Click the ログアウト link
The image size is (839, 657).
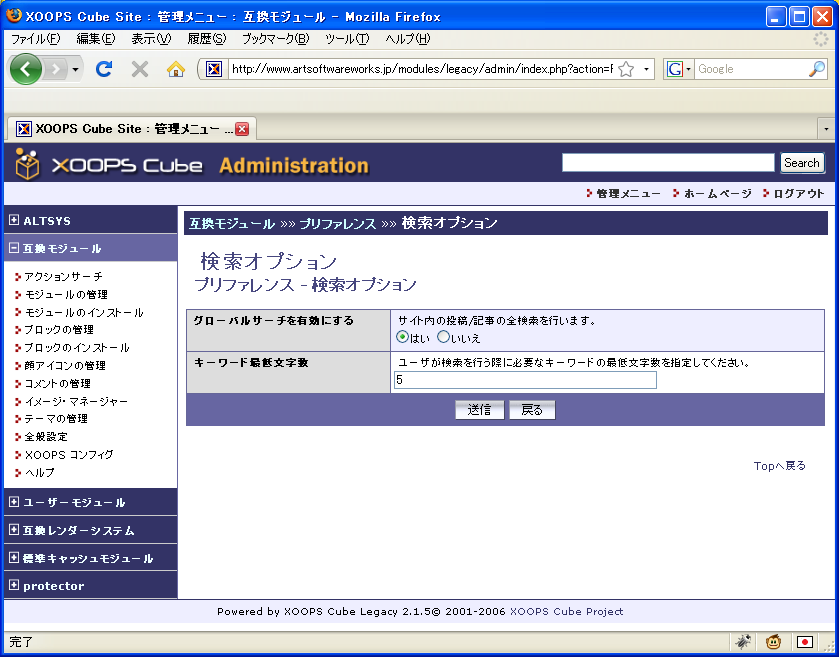click(x=799, y=194)
